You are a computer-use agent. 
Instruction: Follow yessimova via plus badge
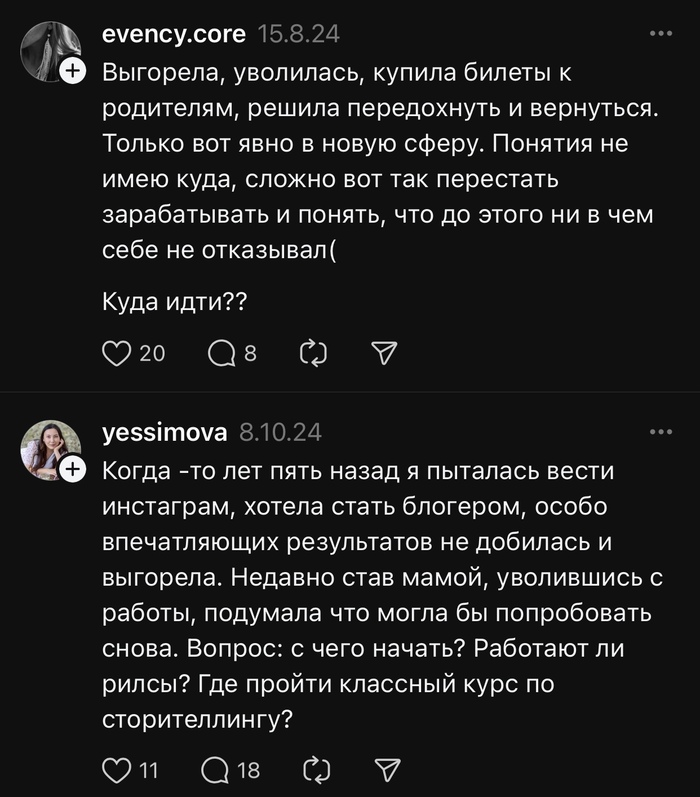pyautogui.click(x=72, y=469)
